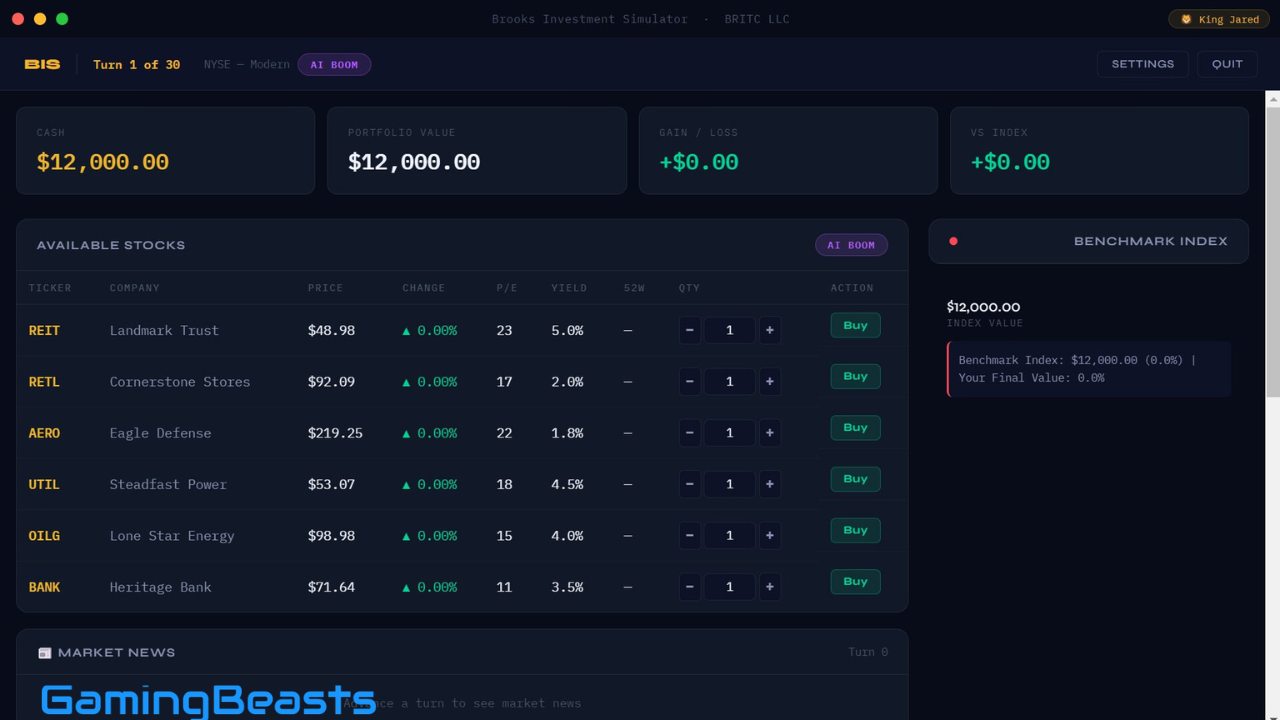Click Cornerstone Stores company name
Screen dimensions: 1280x720
(180, 381)
